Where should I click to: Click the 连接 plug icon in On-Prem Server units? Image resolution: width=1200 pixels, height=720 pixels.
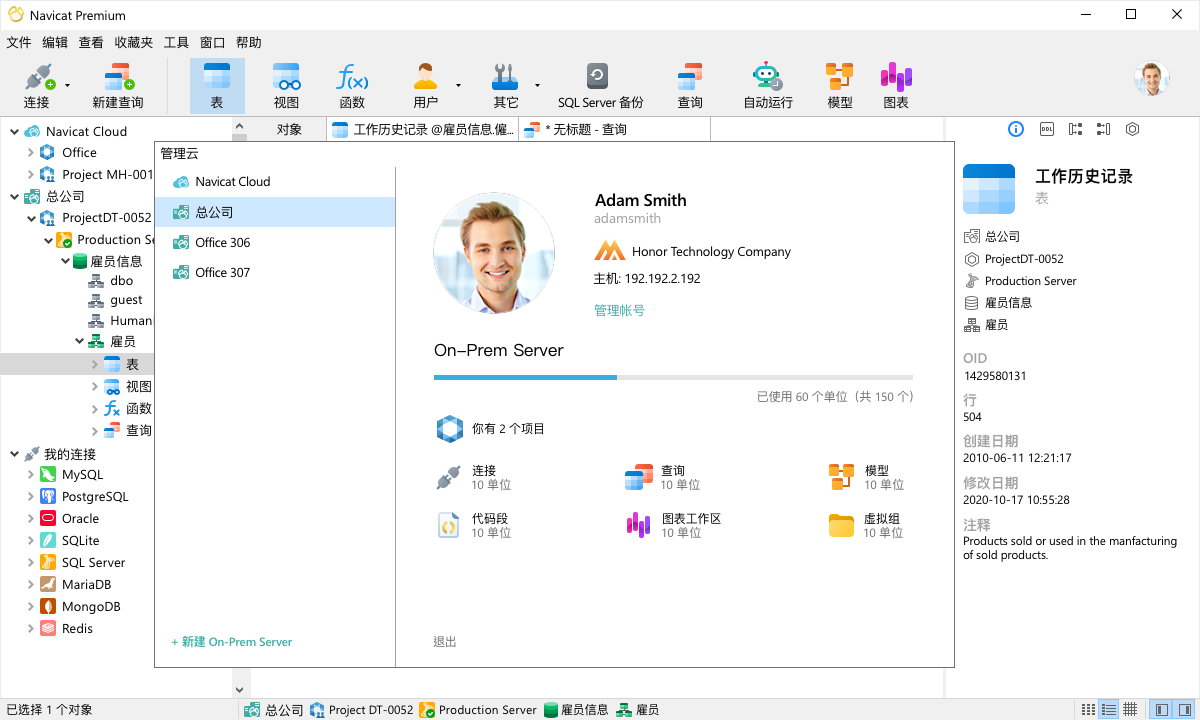pos(448,477)
